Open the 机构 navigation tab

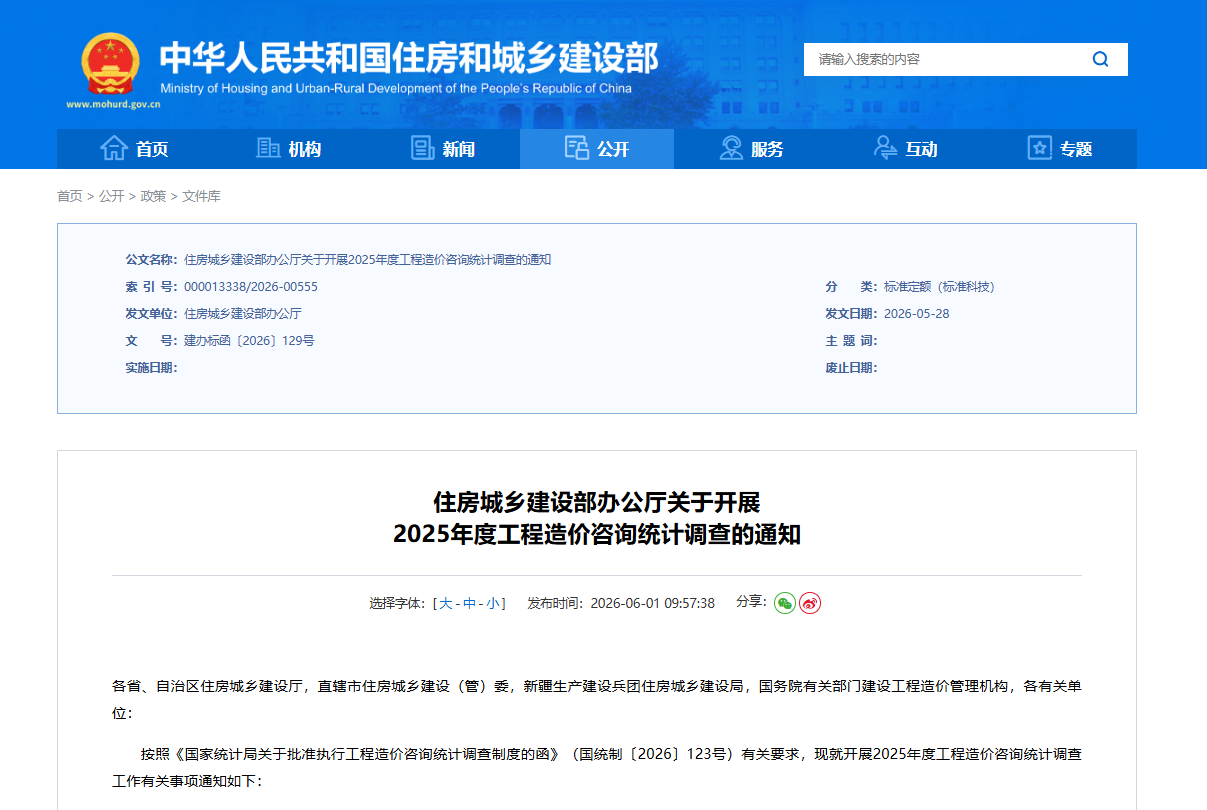click(288, 149)
